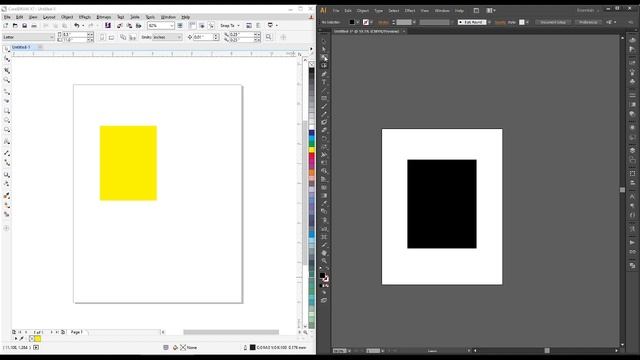Screen dimensions: 640x360
Task: Click the no-color swatch atop CorelDRAW palette
Action: coord(312,64)
